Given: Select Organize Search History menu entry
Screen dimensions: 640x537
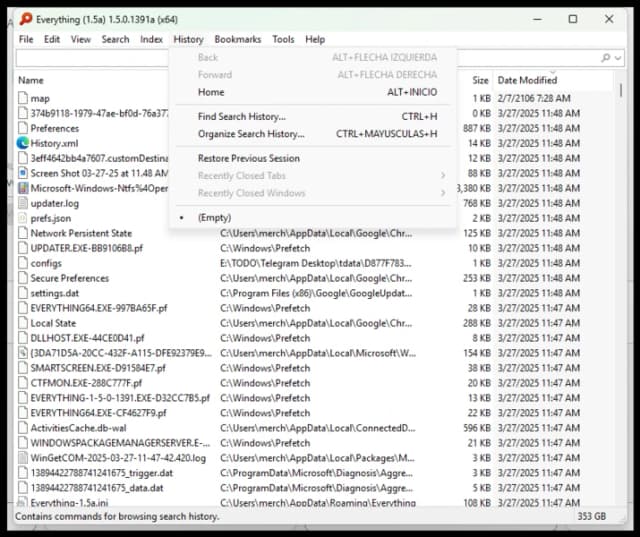Looking at the screenshot, I should 313,134.
